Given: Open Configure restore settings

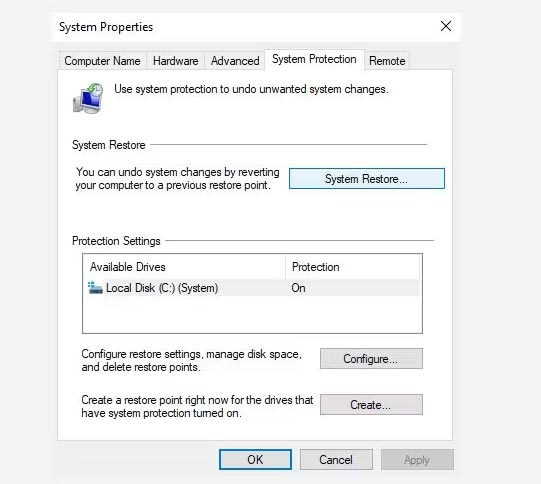Looking at the screenshot, I should click(371, 359).
